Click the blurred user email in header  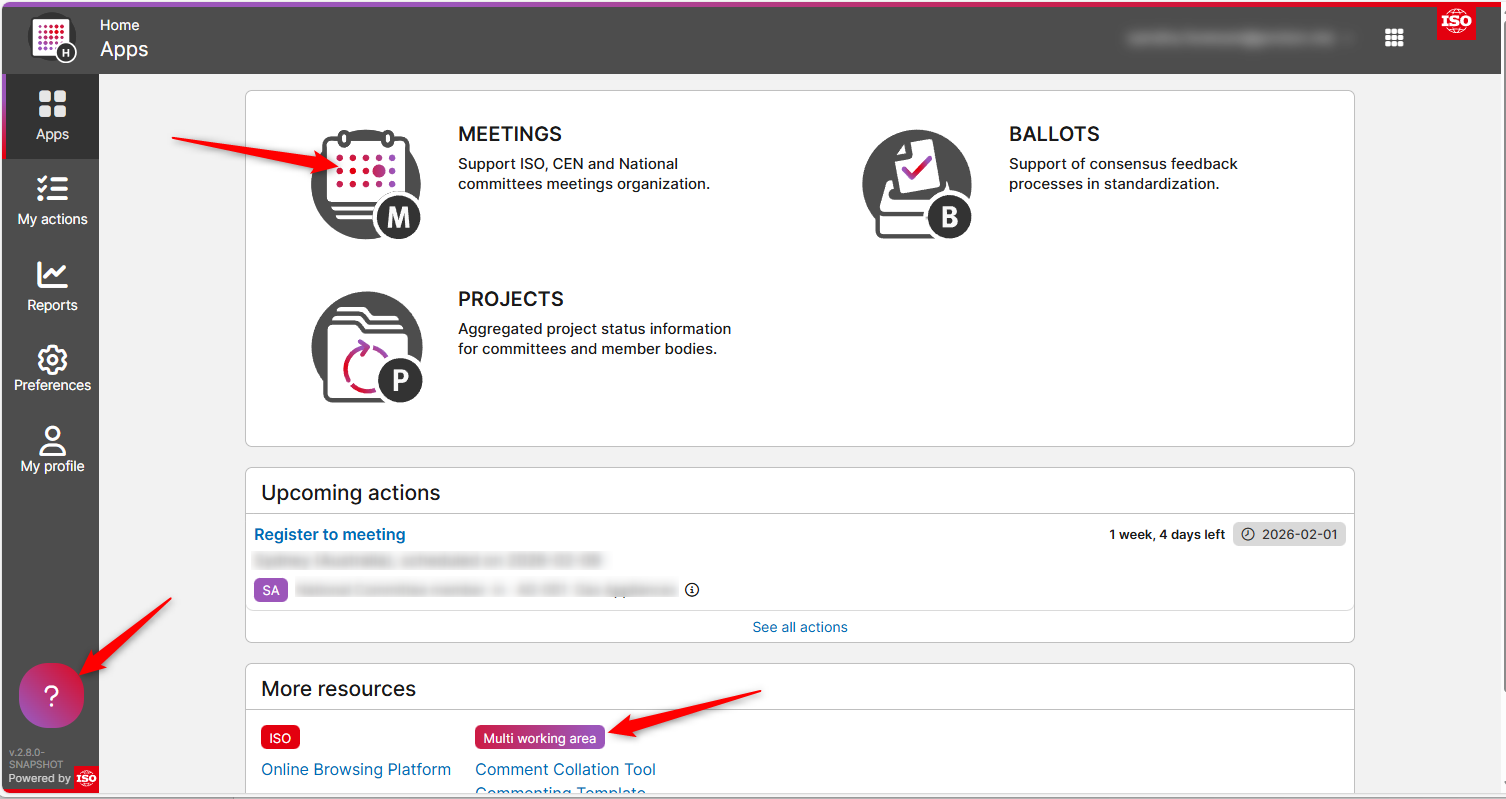[x=1230, y=38]
